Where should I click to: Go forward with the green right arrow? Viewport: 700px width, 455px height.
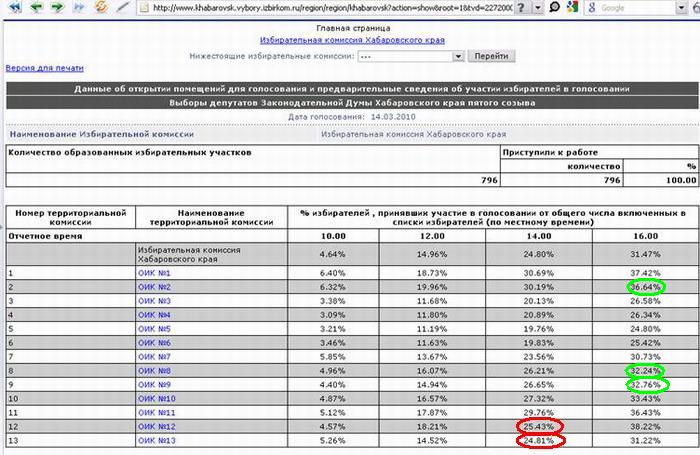click(x=56, y=7)
